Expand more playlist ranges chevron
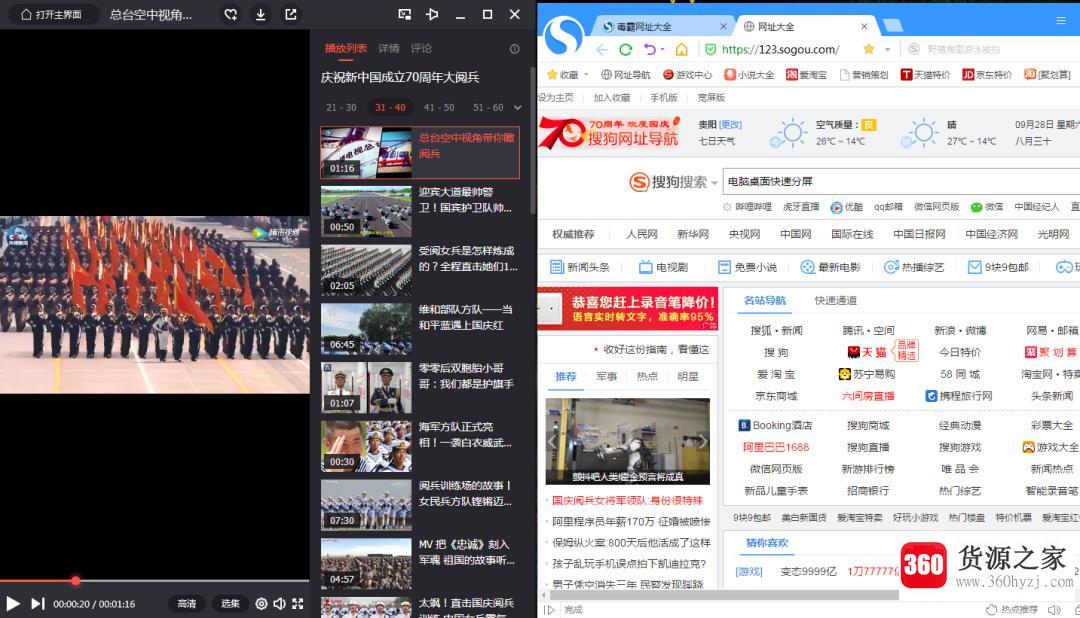Viewport: 1080px width, 618px height. [517, 107]
